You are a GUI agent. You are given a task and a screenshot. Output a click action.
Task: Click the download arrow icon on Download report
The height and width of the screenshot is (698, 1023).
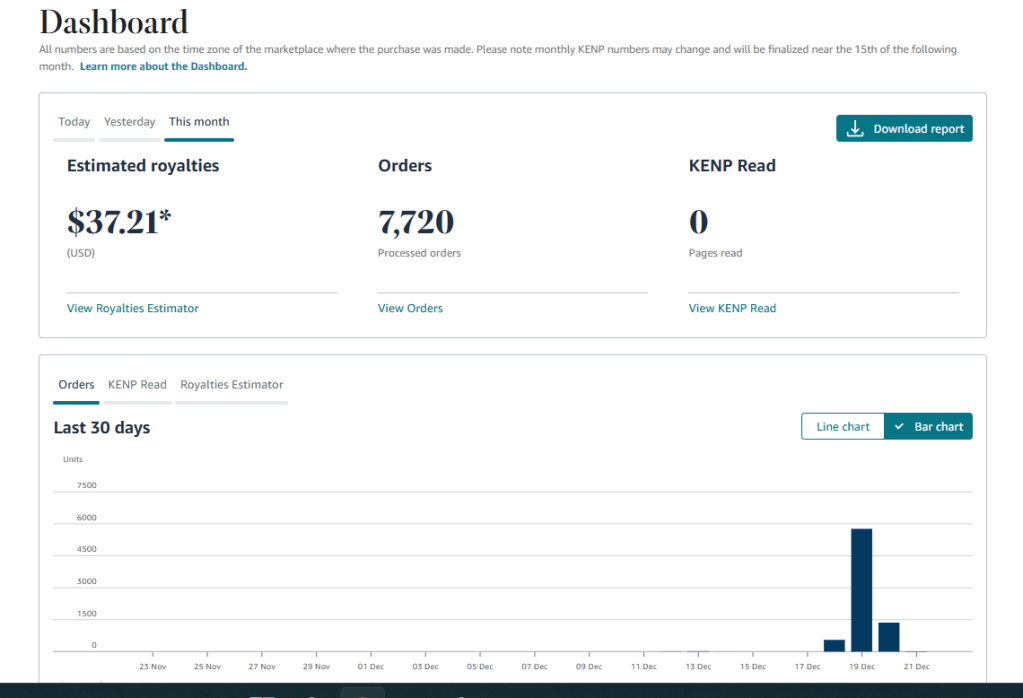click(x=855, y=128)
